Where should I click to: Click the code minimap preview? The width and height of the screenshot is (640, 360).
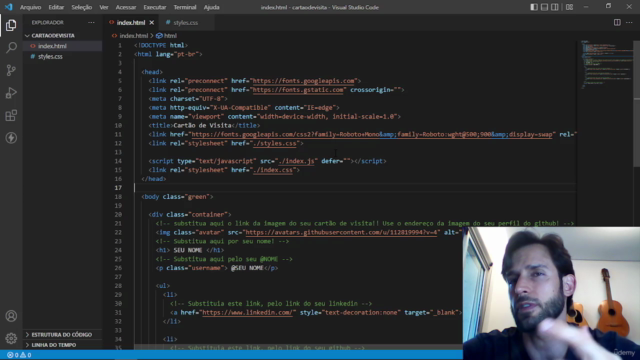607,63
